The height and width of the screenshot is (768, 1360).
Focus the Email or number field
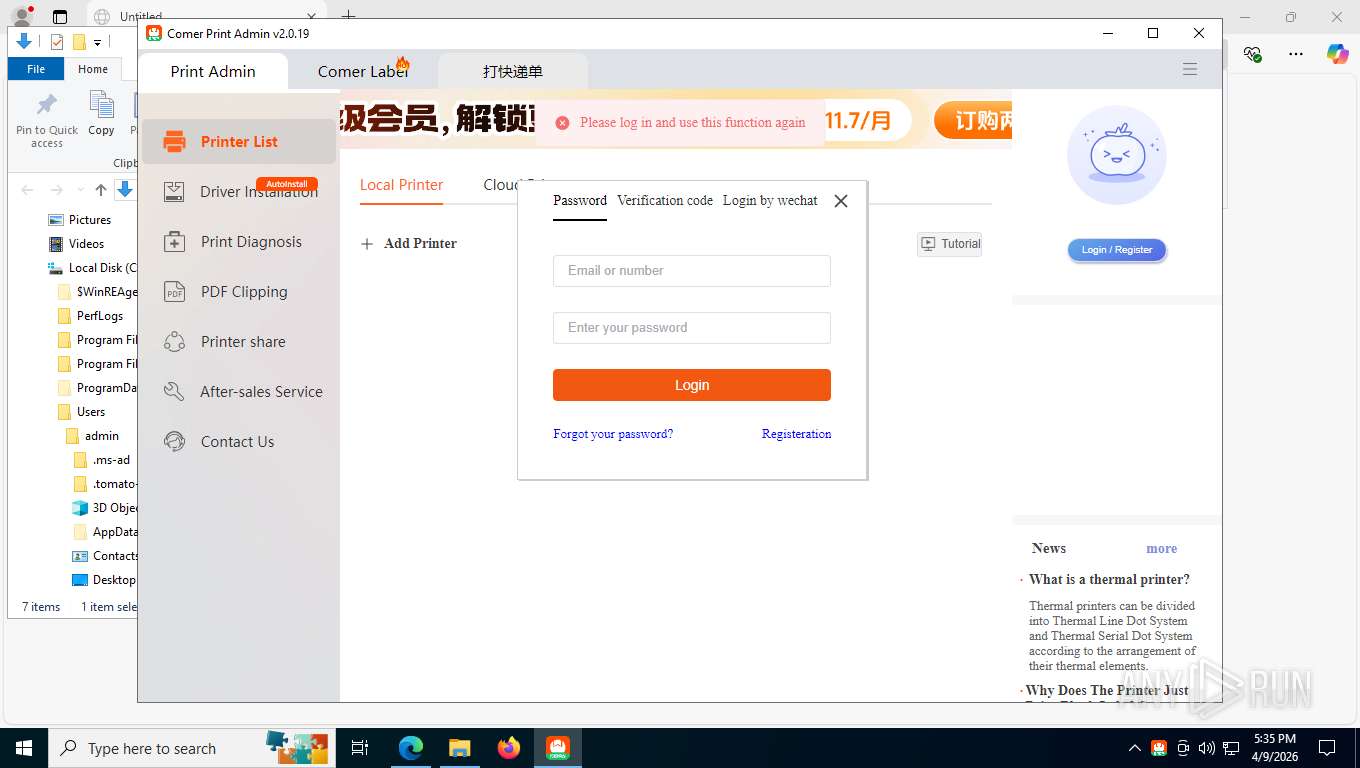pos(692,271)
